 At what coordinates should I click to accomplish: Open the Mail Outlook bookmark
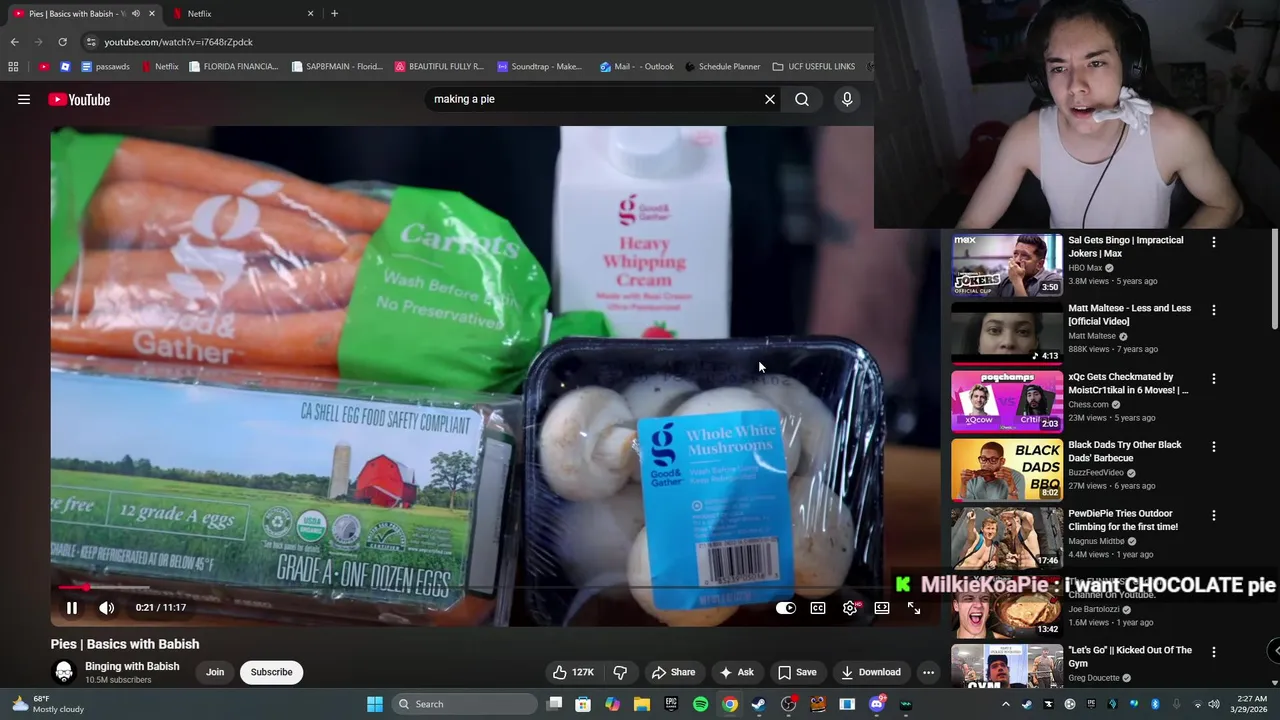(x=637, y=67)
